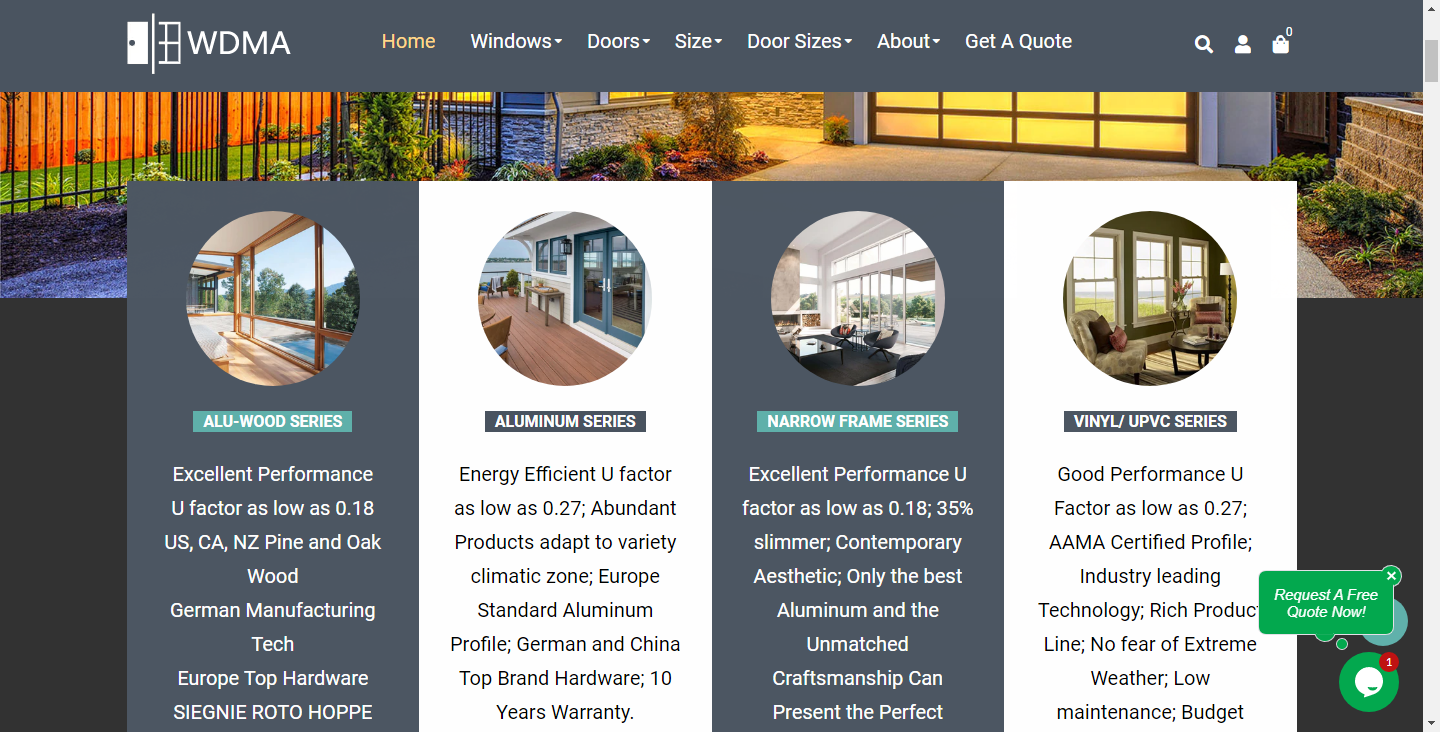Expand the About menu
The height and width of the screenshot is (732, 1440).
[909, 41]
